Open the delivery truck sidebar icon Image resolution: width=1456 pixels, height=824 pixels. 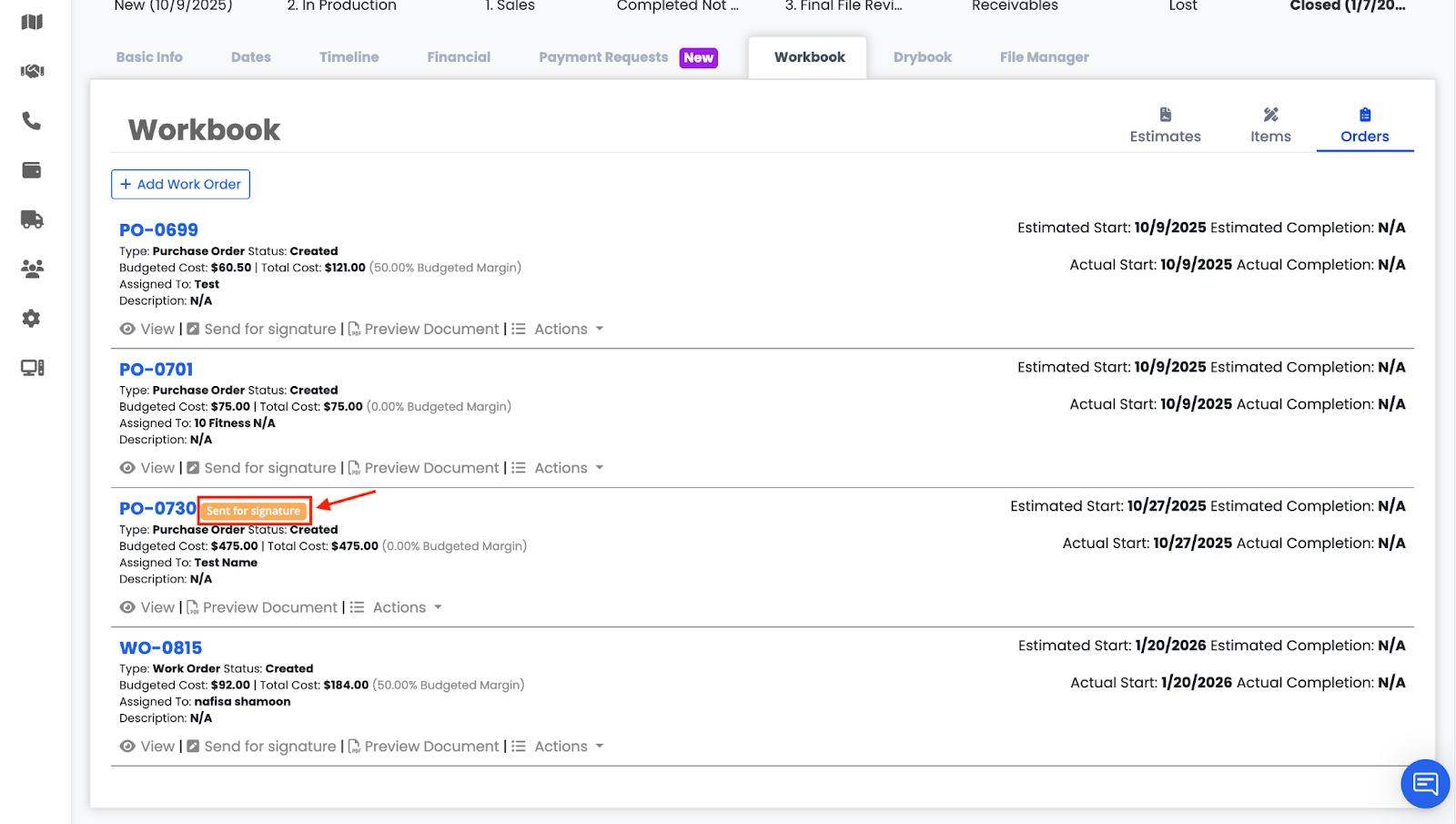click(32, 219)
